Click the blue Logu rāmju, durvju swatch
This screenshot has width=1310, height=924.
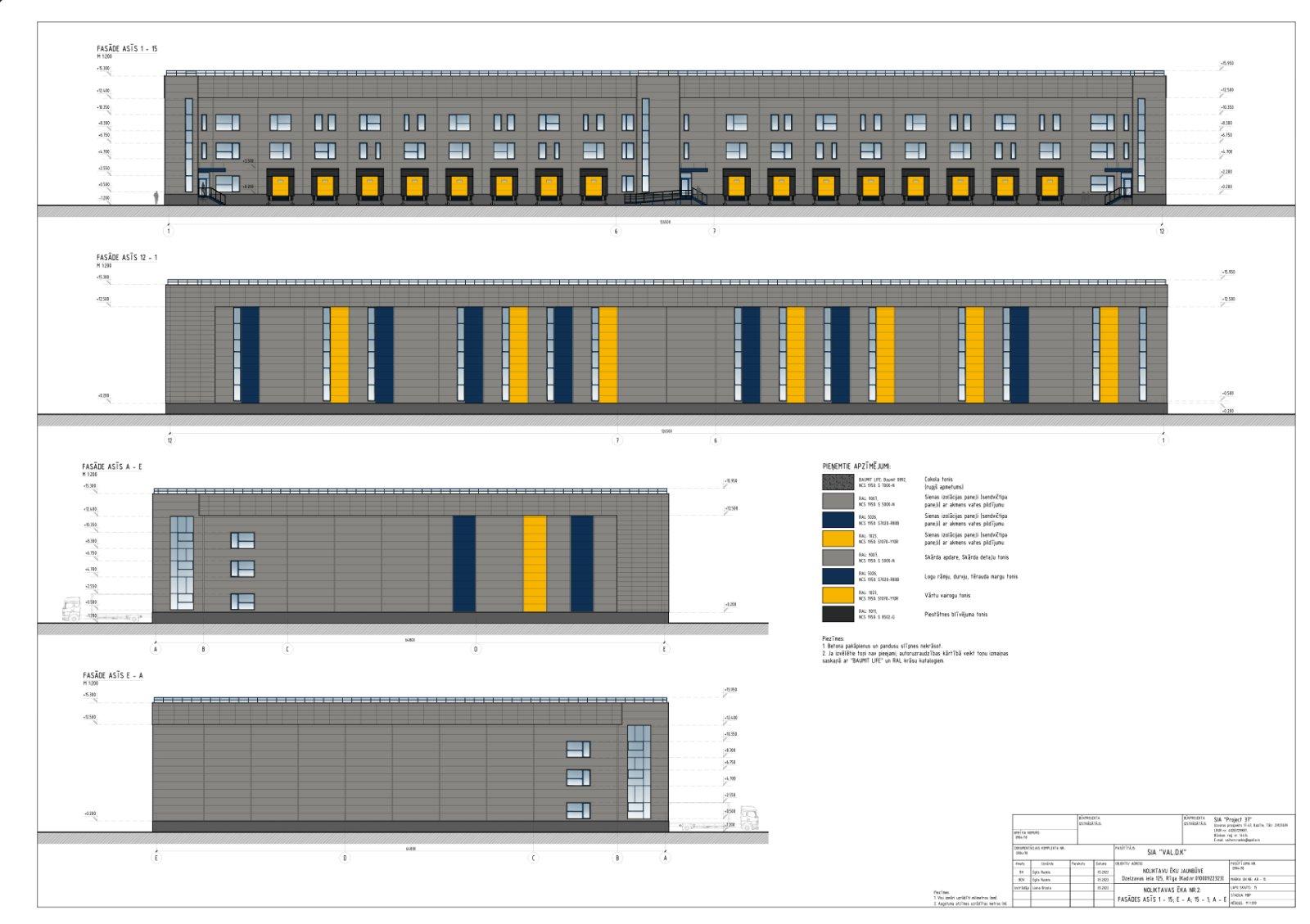(838, 576)
